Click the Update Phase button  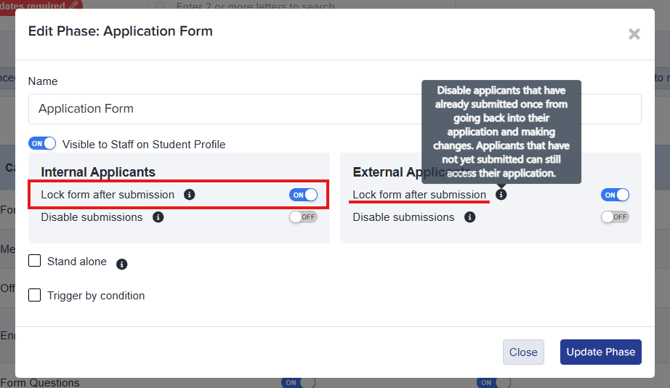(601, 352)
